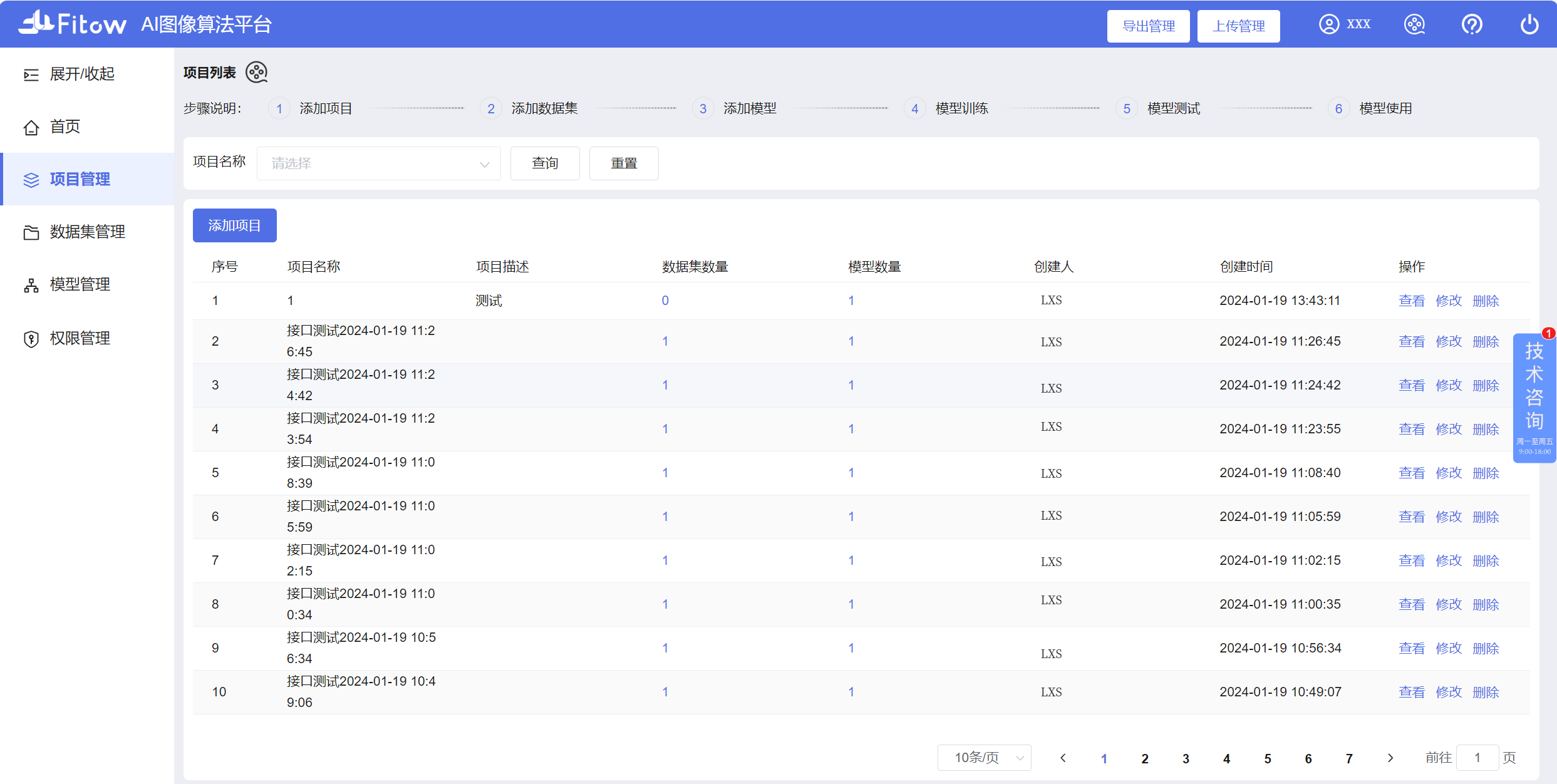1557x784 pixels.
Task: Click step 2 circle 添加数据集
Action: (x=491, y=108)
